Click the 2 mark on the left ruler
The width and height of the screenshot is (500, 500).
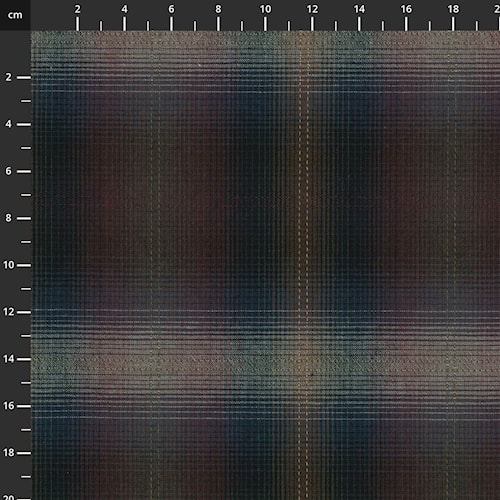(x=8, y=77)
